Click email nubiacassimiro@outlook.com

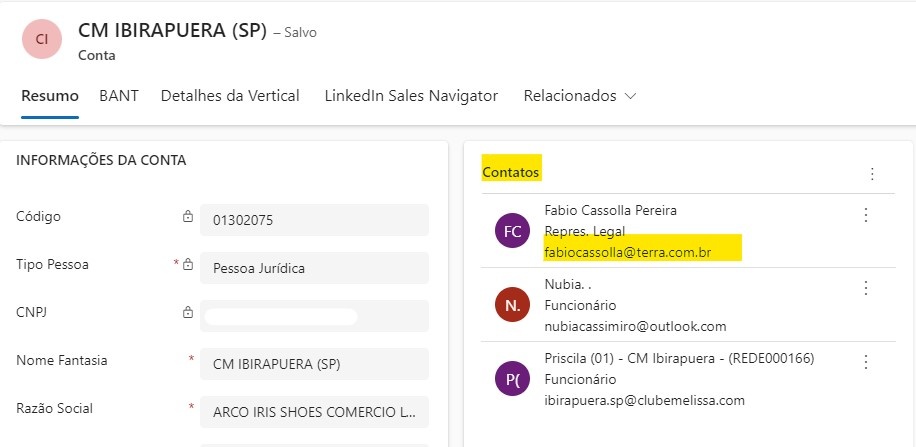click(x=635, y=326)
